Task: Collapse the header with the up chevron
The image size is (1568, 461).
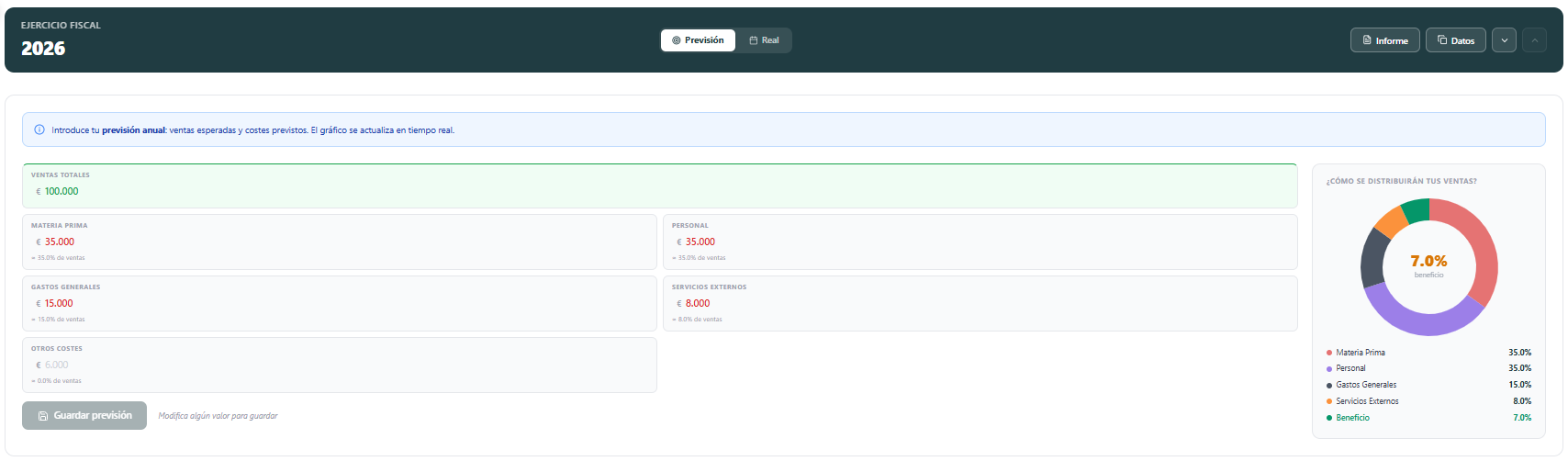Action: coord(1534,40)
